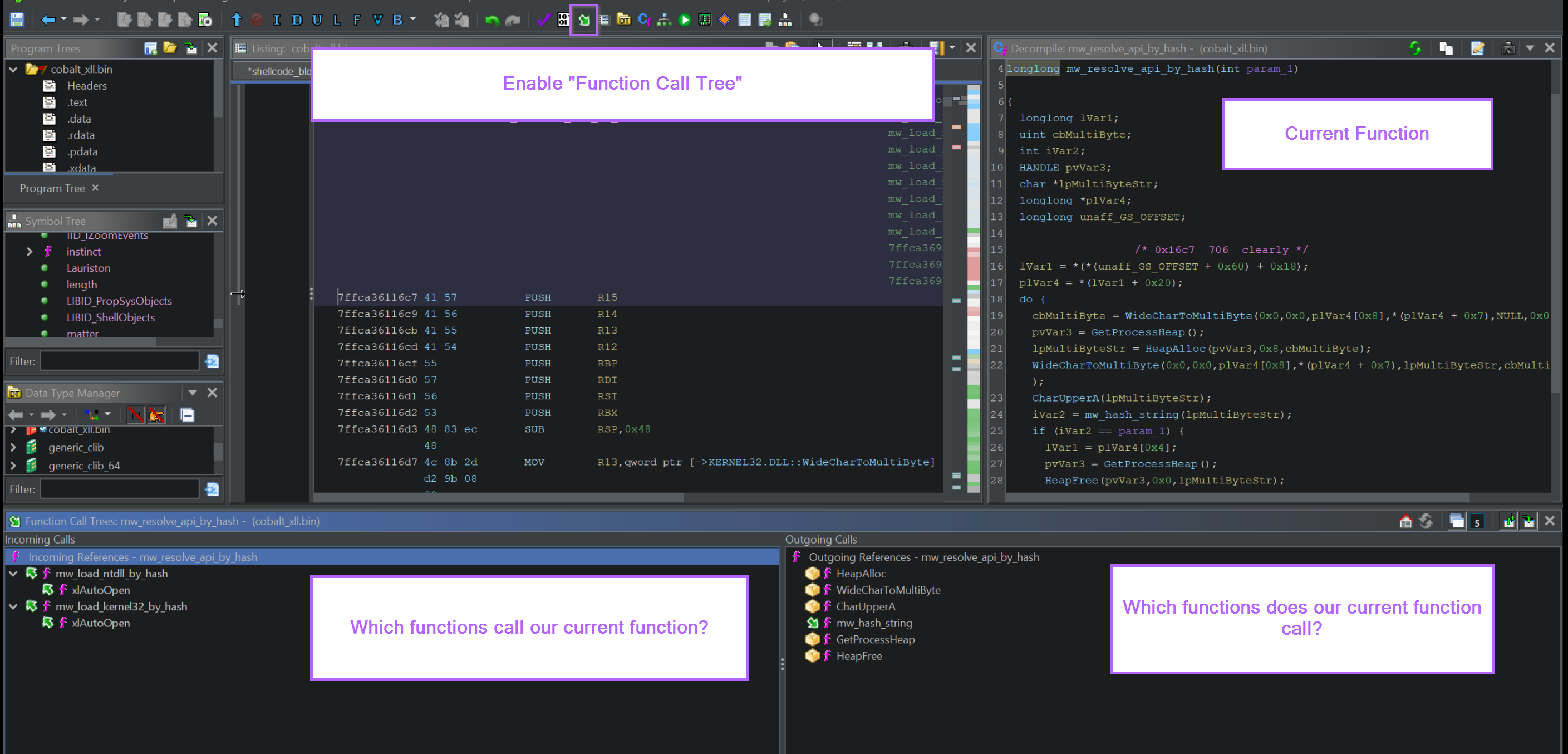This screenshot has width=1568, height=754.
Task: Open the Function Call Trees tool
Action: coord(583,20)
